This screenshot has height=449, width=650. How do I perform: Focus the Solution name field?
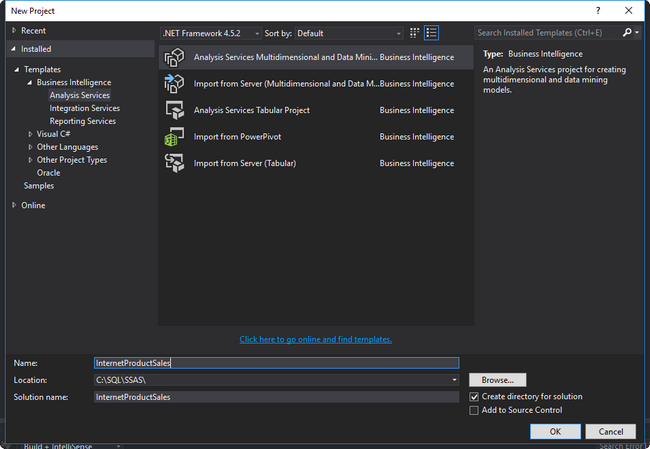276,397
